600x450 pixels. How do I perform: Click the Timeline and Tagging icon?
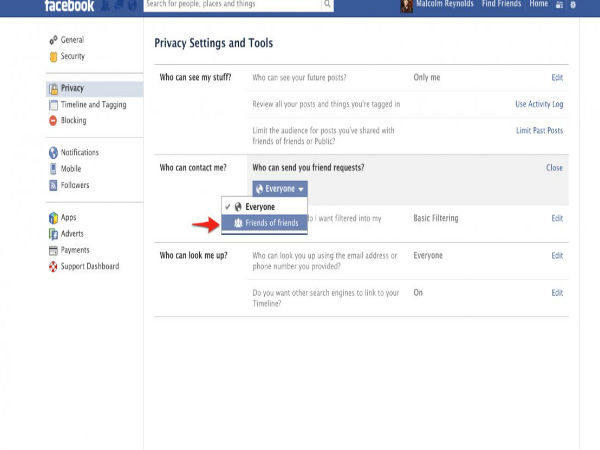[53, 105]
